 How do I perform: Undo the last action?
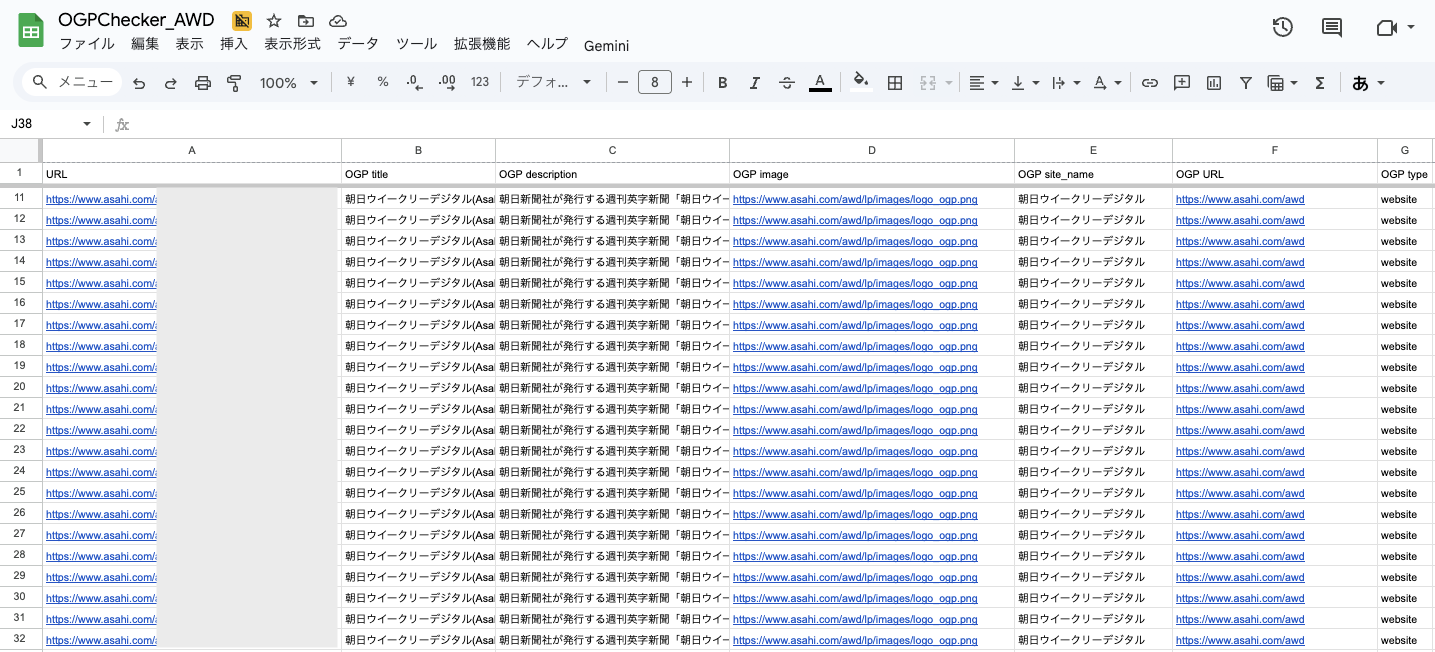[x=139, y=83]
